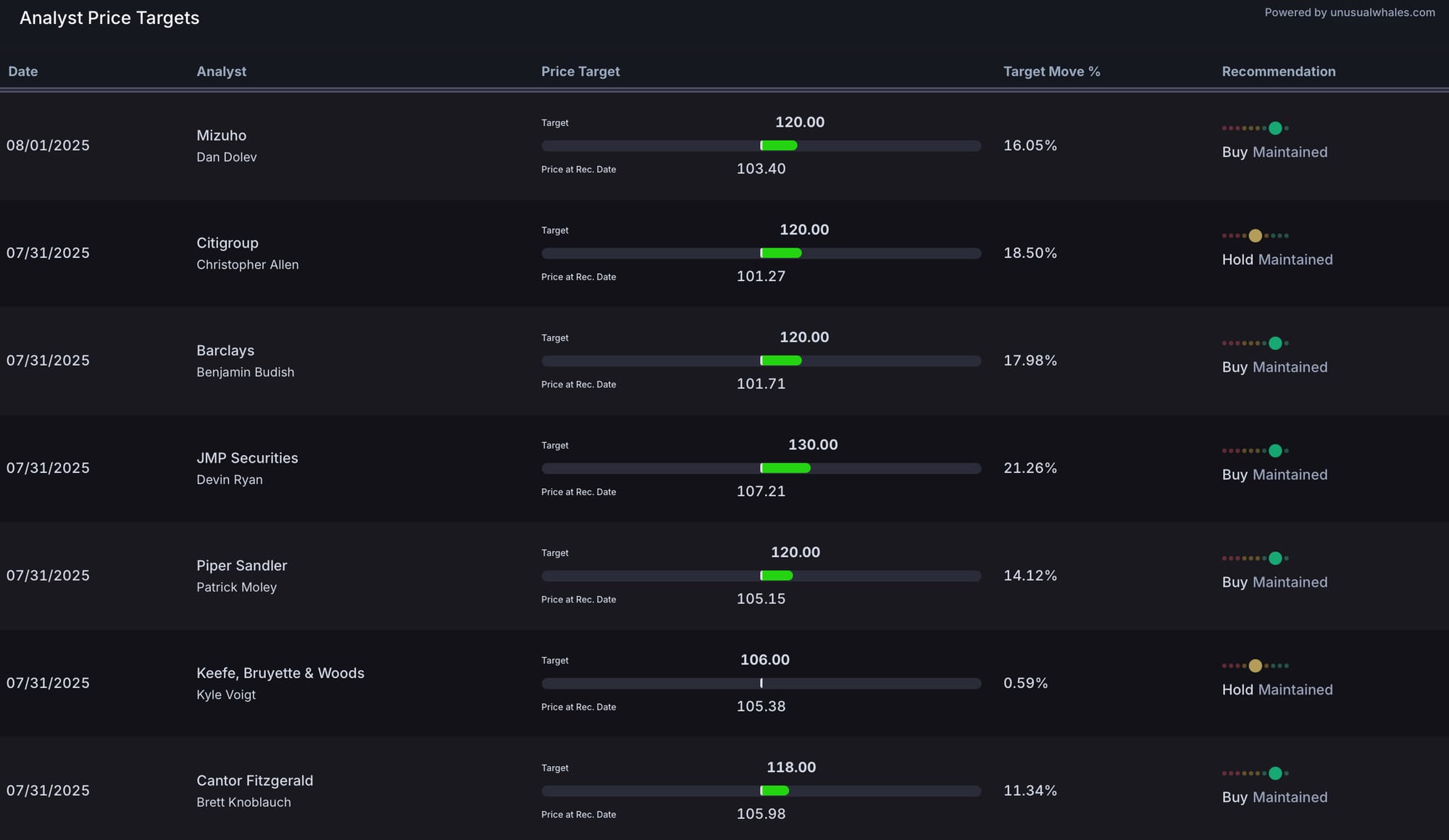1449x840 pixels.
Task: Click the 17.98% target move value
Action: point(1030,361)
